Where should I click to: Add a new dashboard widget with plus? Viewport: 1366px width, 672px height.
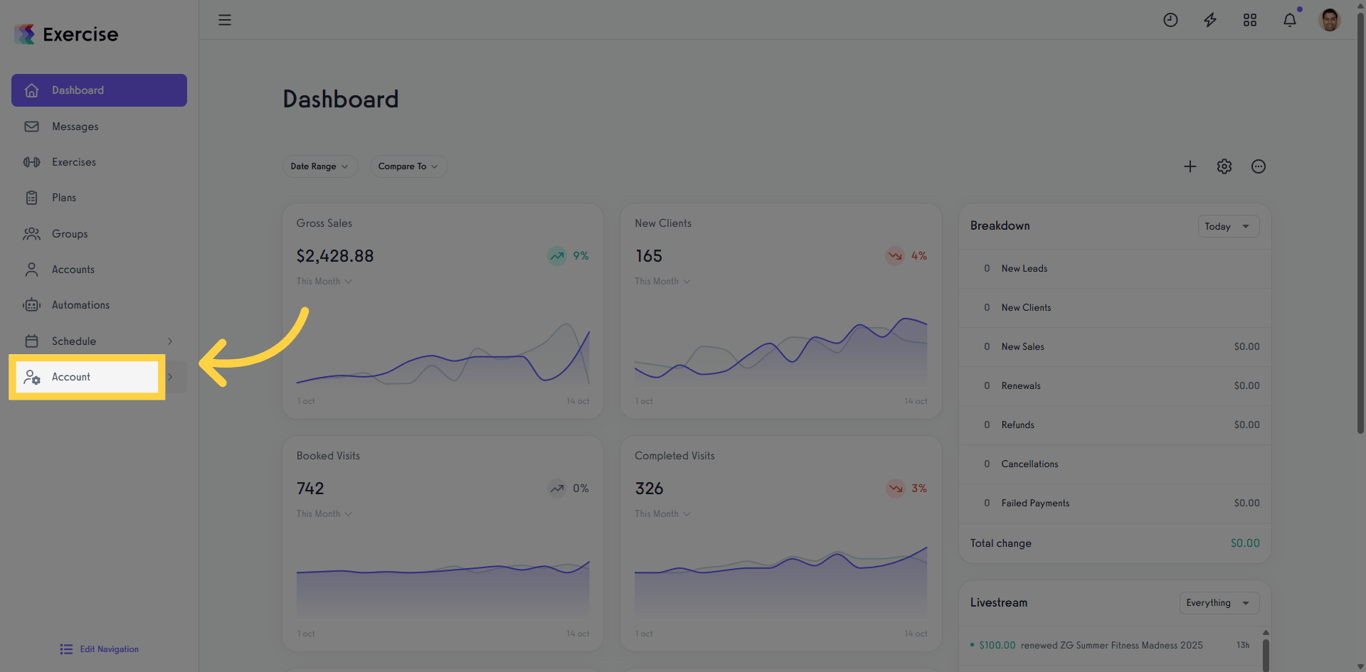coord(1190,166)
